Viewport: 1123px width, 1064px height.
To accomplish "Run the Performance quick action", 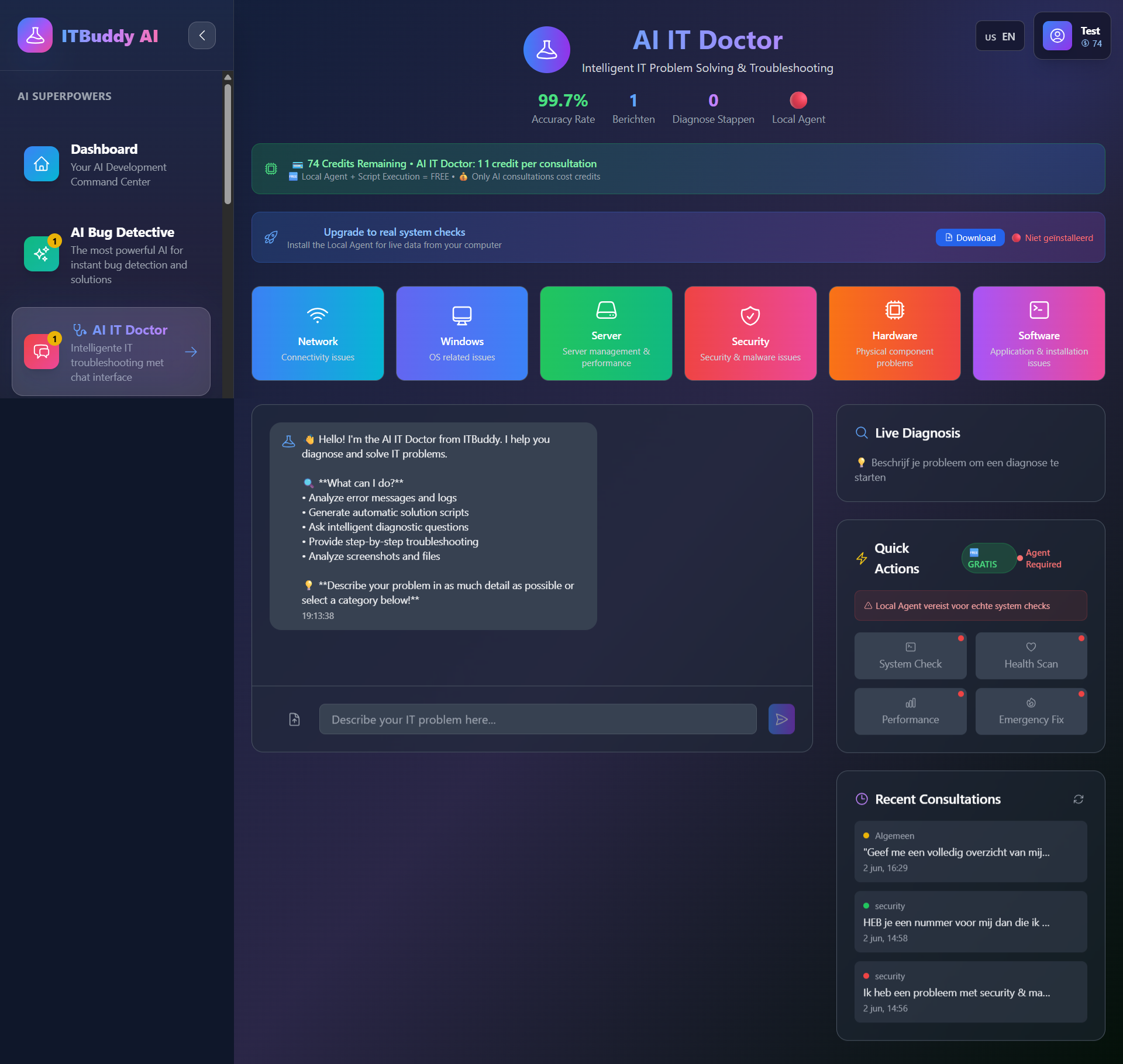I will (910, 711).
